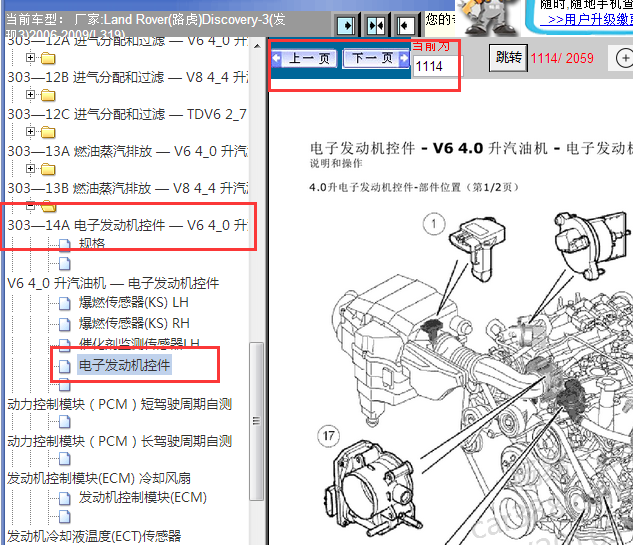Open folder icon under 303—13A

tap(48, 170)
